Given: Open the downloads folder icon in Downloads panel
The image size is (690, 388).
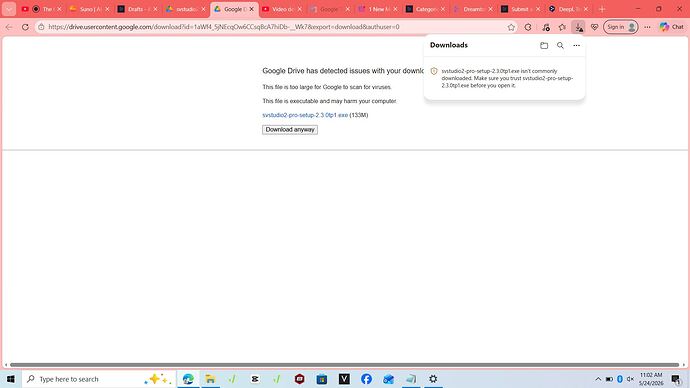Looking at the screenshot, I should pos(544,45).
